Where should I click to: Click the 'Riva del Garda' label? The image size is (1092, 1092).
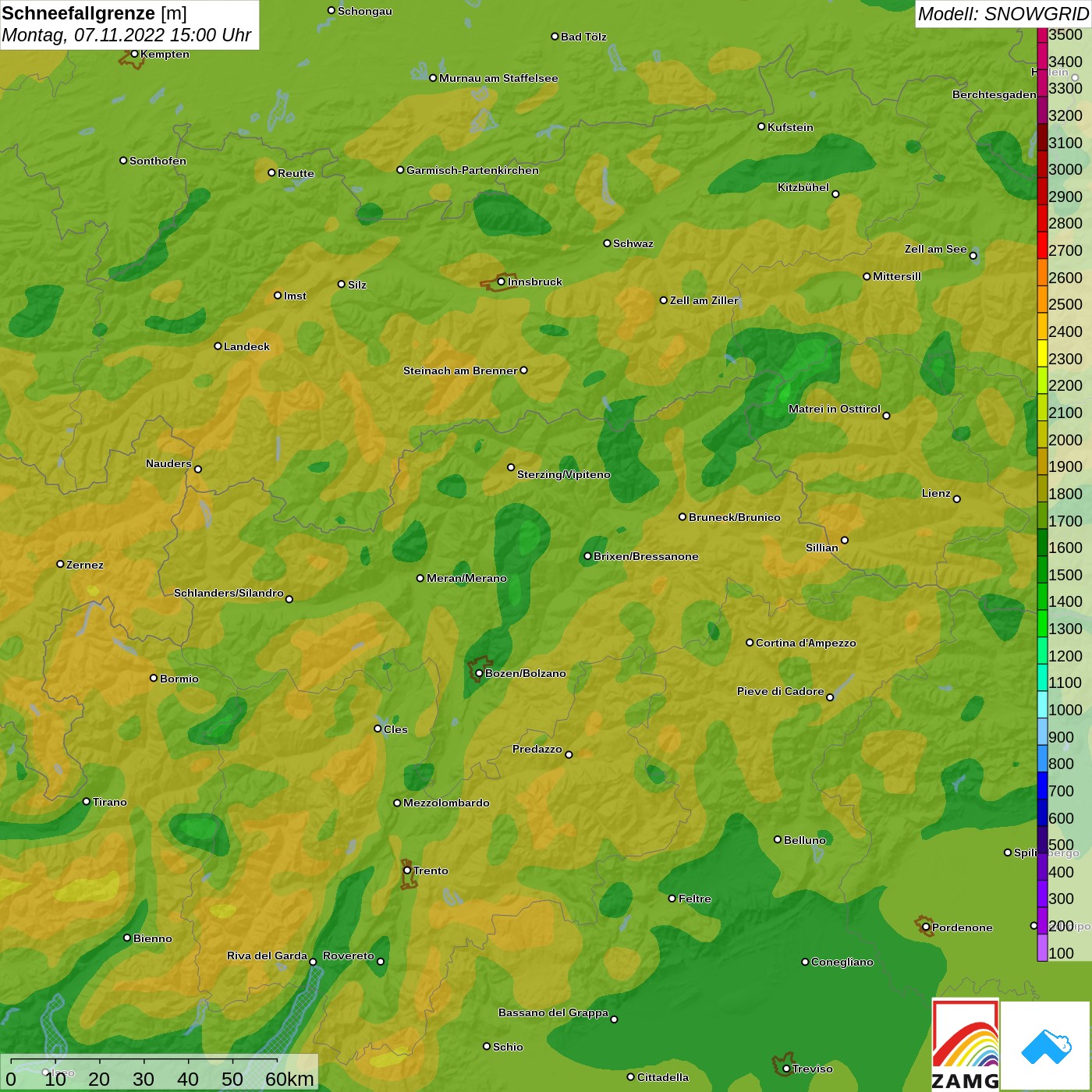267,955
